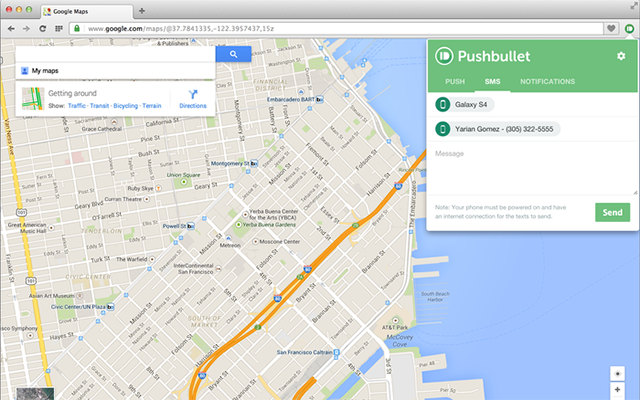Screen dimensions: 640x400
Task: Click the Google Maps search field
Action: point(116,54)
